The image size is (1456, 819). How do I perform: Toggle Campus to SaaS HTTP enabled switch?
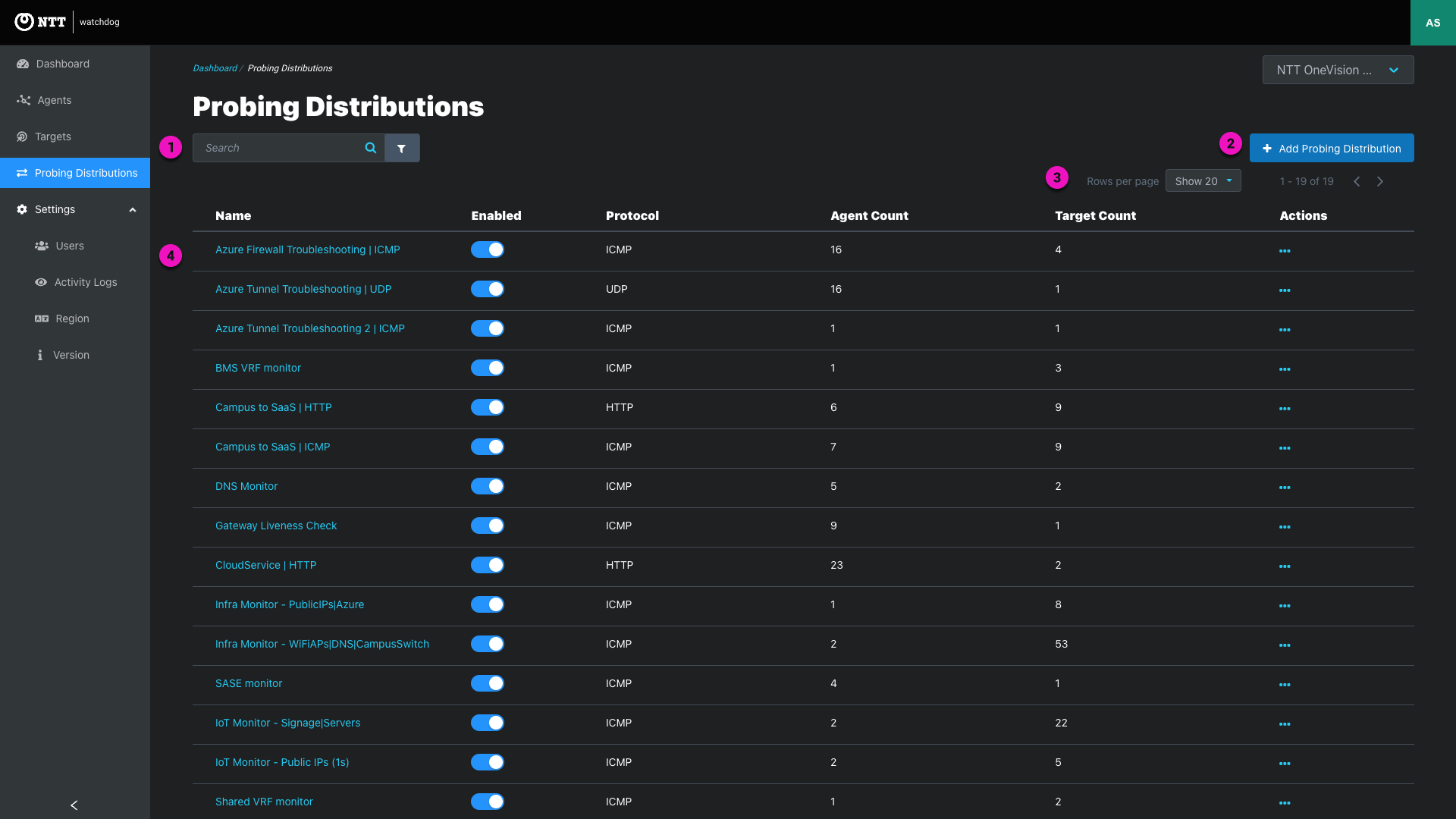(x=488, y=407)
